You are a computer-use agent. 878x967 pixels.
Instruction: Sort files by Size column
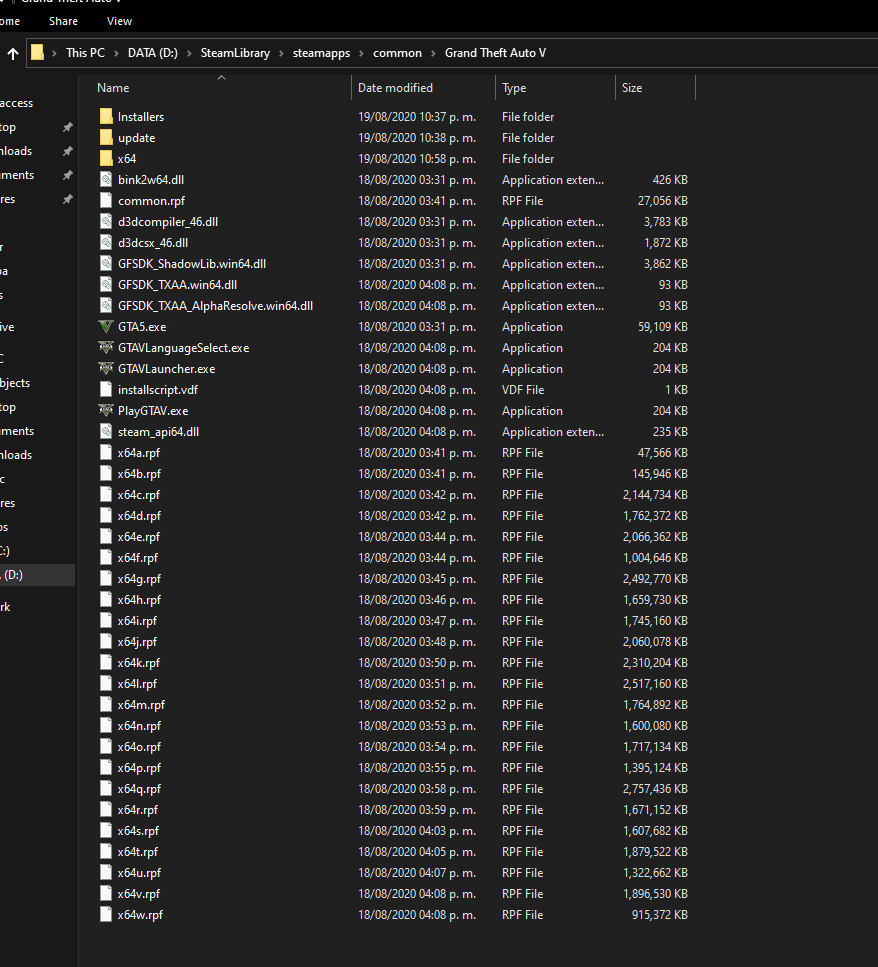(x=632, y=88)
